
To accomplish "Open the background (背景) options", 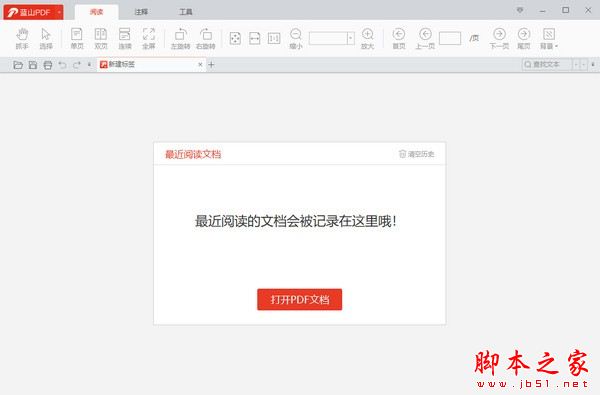I will coord(549,38).
